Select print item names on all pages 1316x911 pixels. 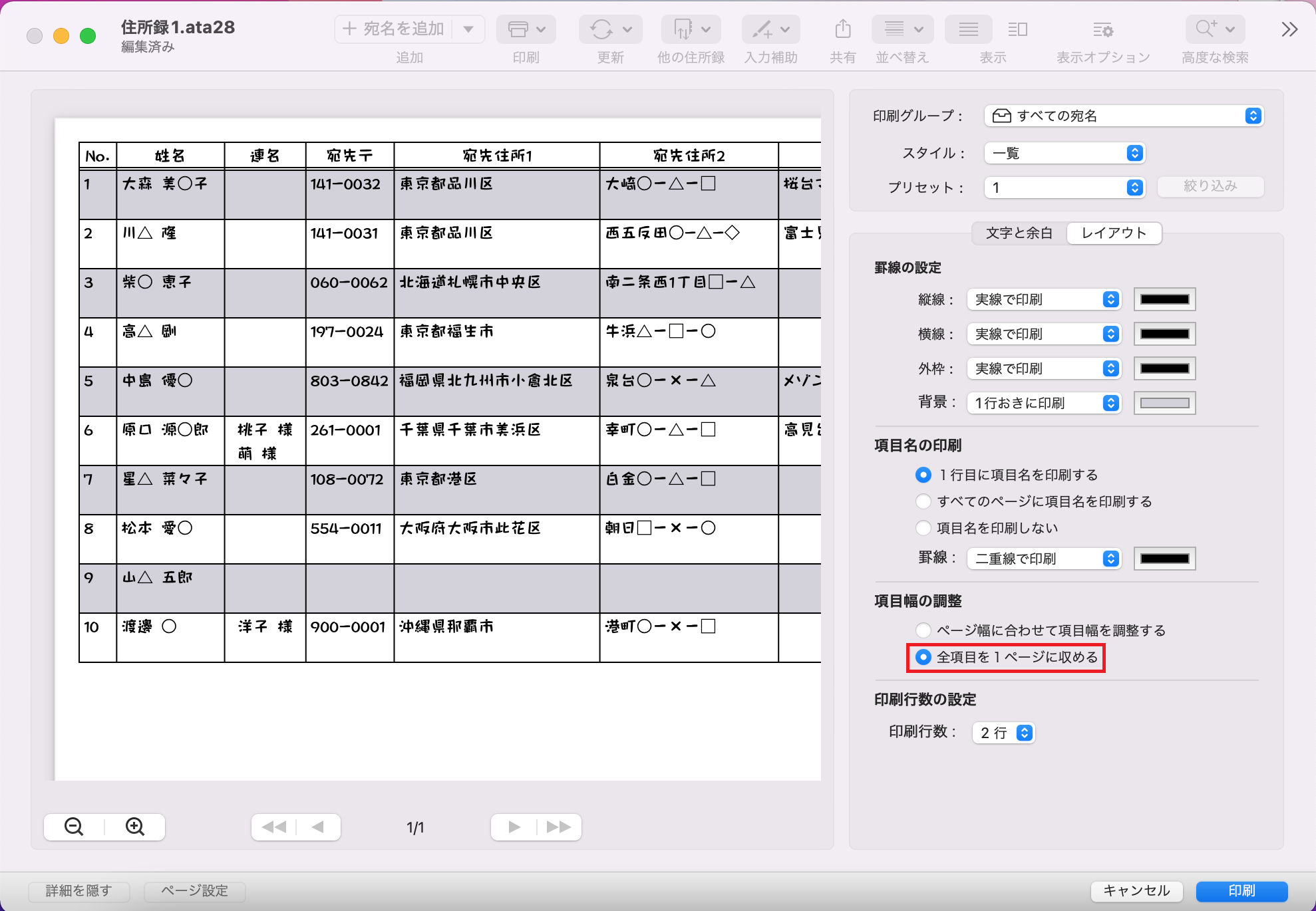tap(923, 501)
